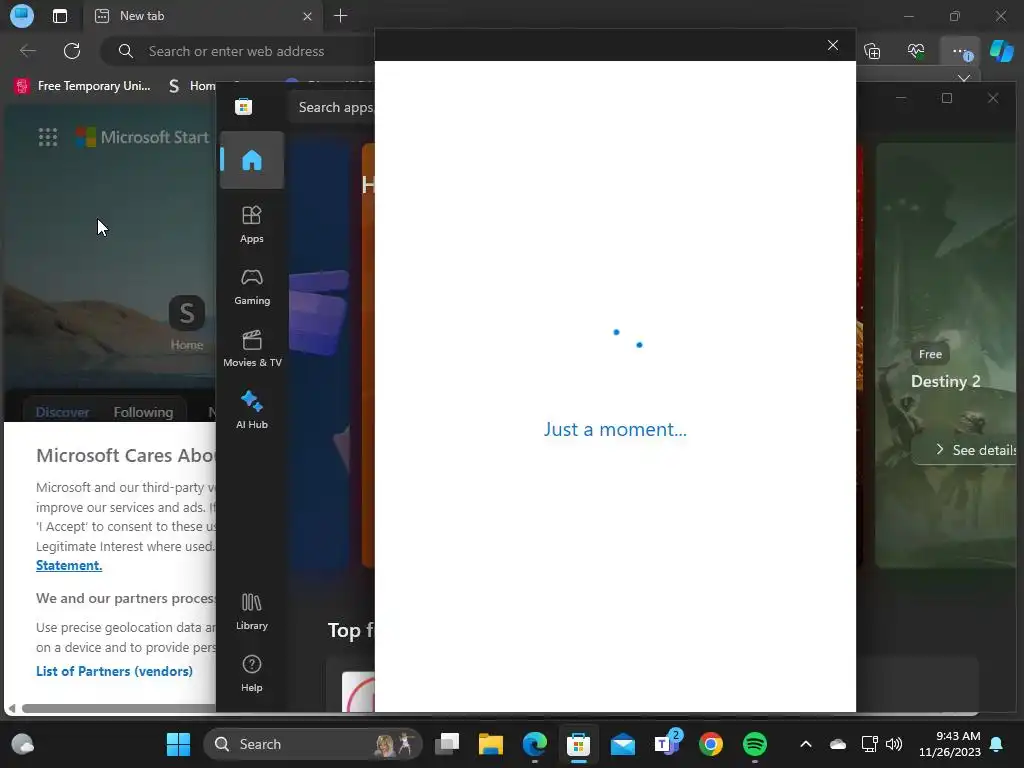The image size is (1024, 768).
Task: Open Task View on taskbar
Action: coord(447,744)
